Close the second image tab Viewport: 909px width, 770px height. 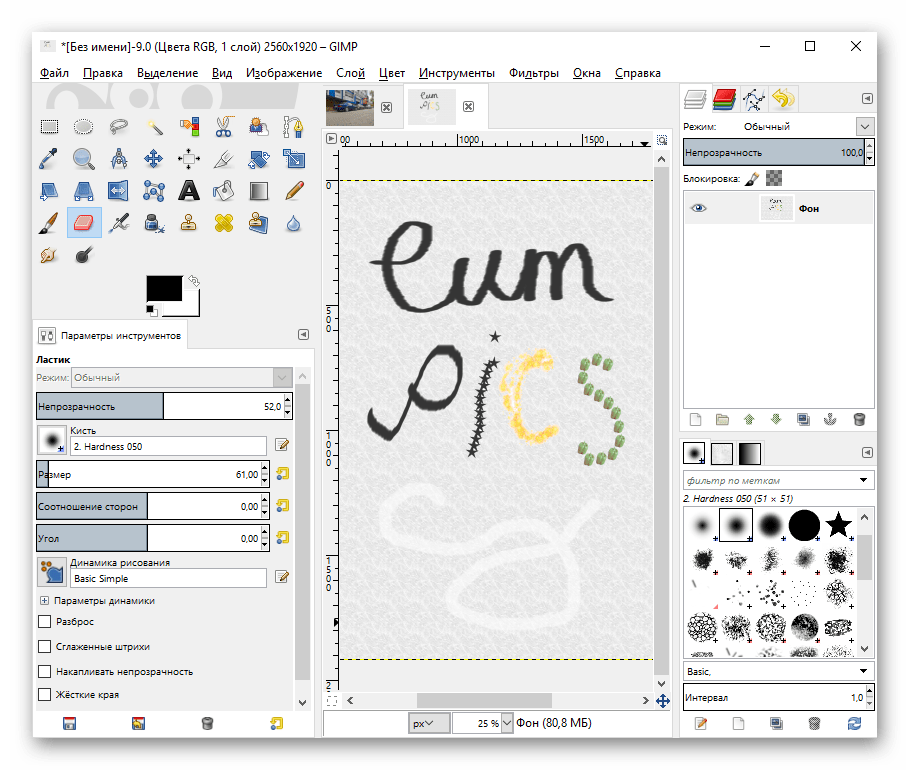(468, 106)
